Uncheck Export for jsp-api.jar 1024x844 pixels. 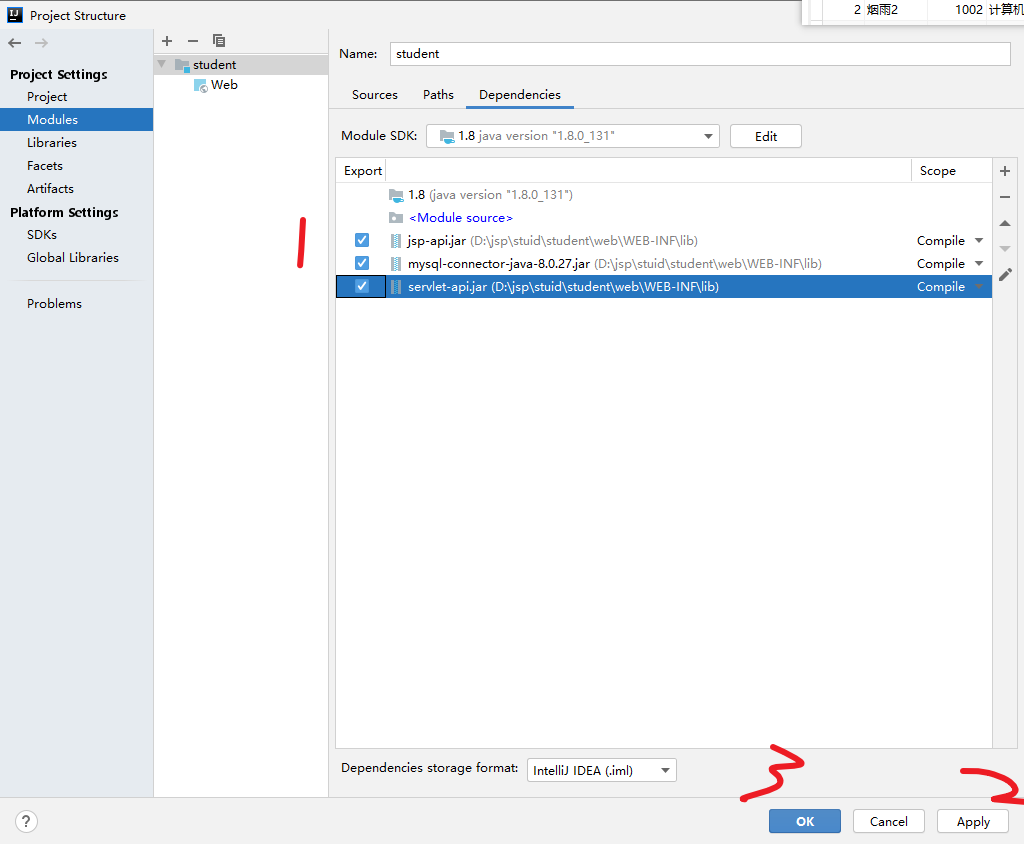point(362,240)
